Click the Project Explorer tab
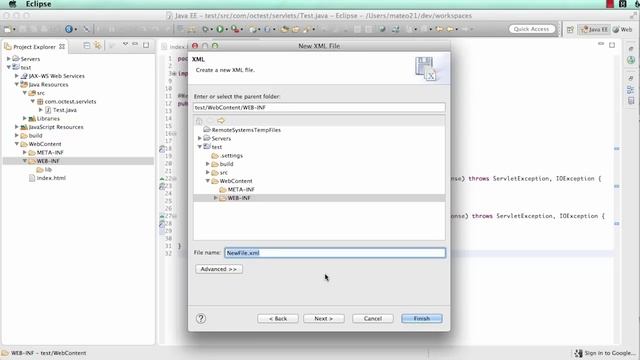This screenshot has height=360, width=640. 35,47
